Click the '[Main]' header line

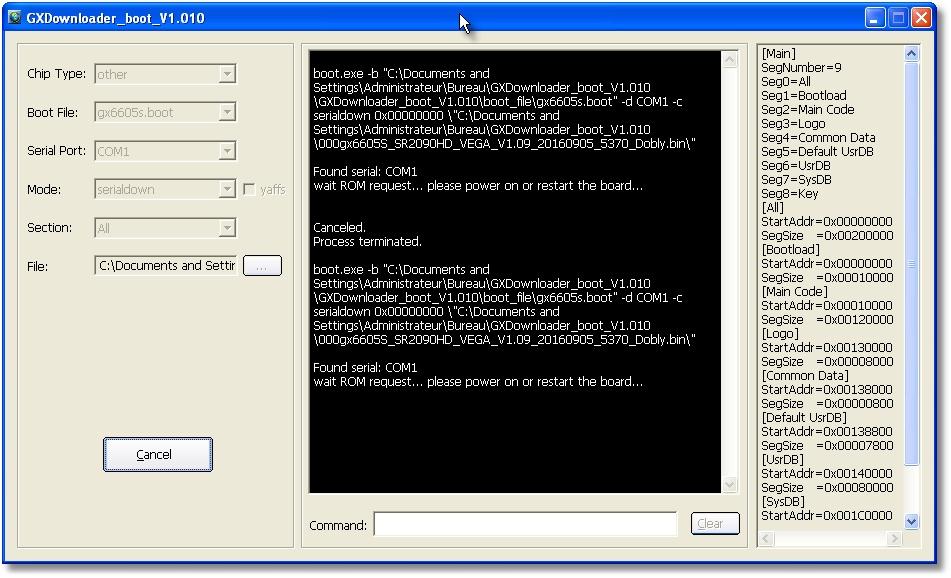click(x=779, y=53)
